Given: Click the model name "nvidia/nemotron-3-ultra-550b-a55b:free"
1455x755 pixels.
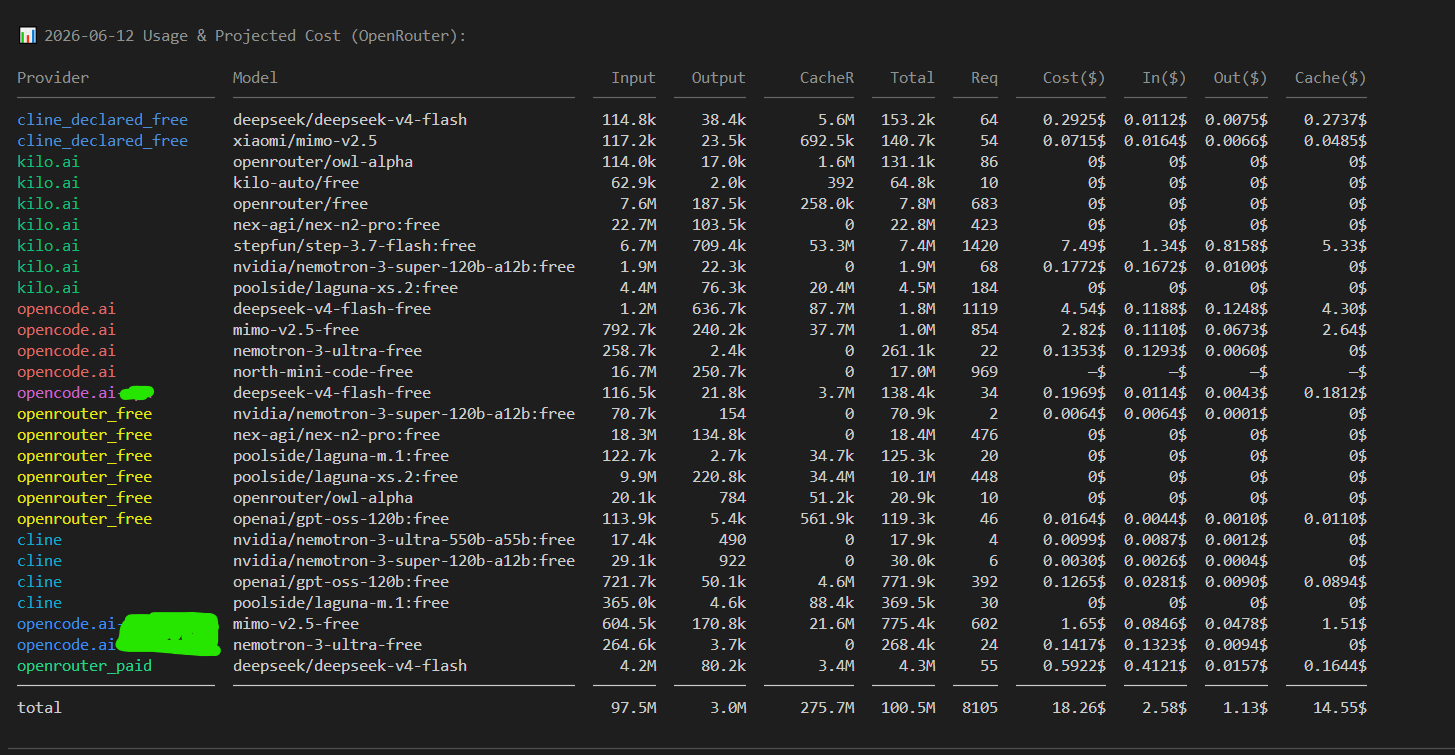Looking at the screenshot, I should [404, 540].
